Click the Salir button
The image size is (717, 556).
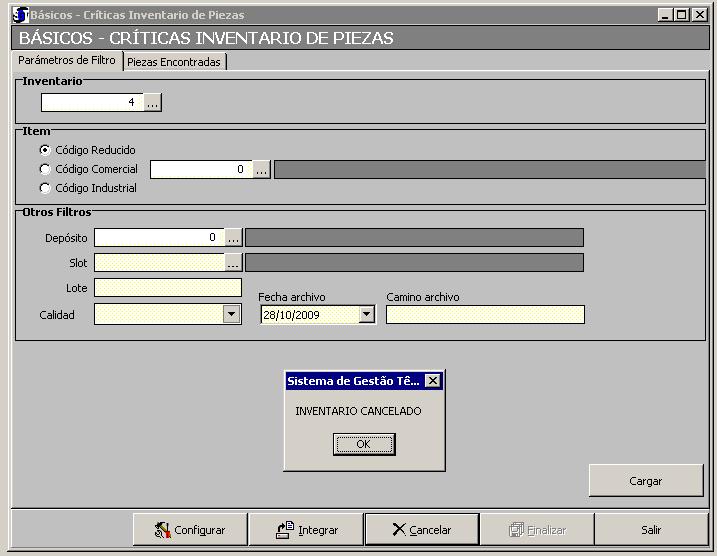651,530
